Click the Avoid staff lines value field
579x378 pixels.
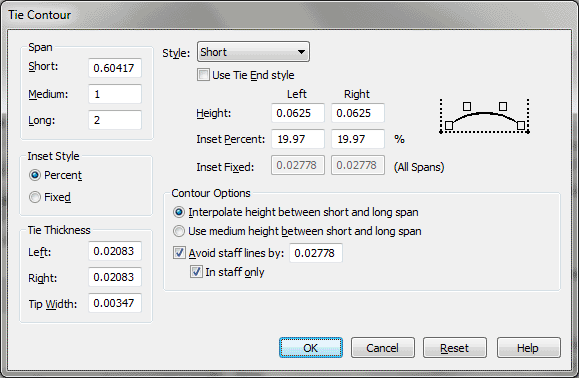click(x=316, y=253)
